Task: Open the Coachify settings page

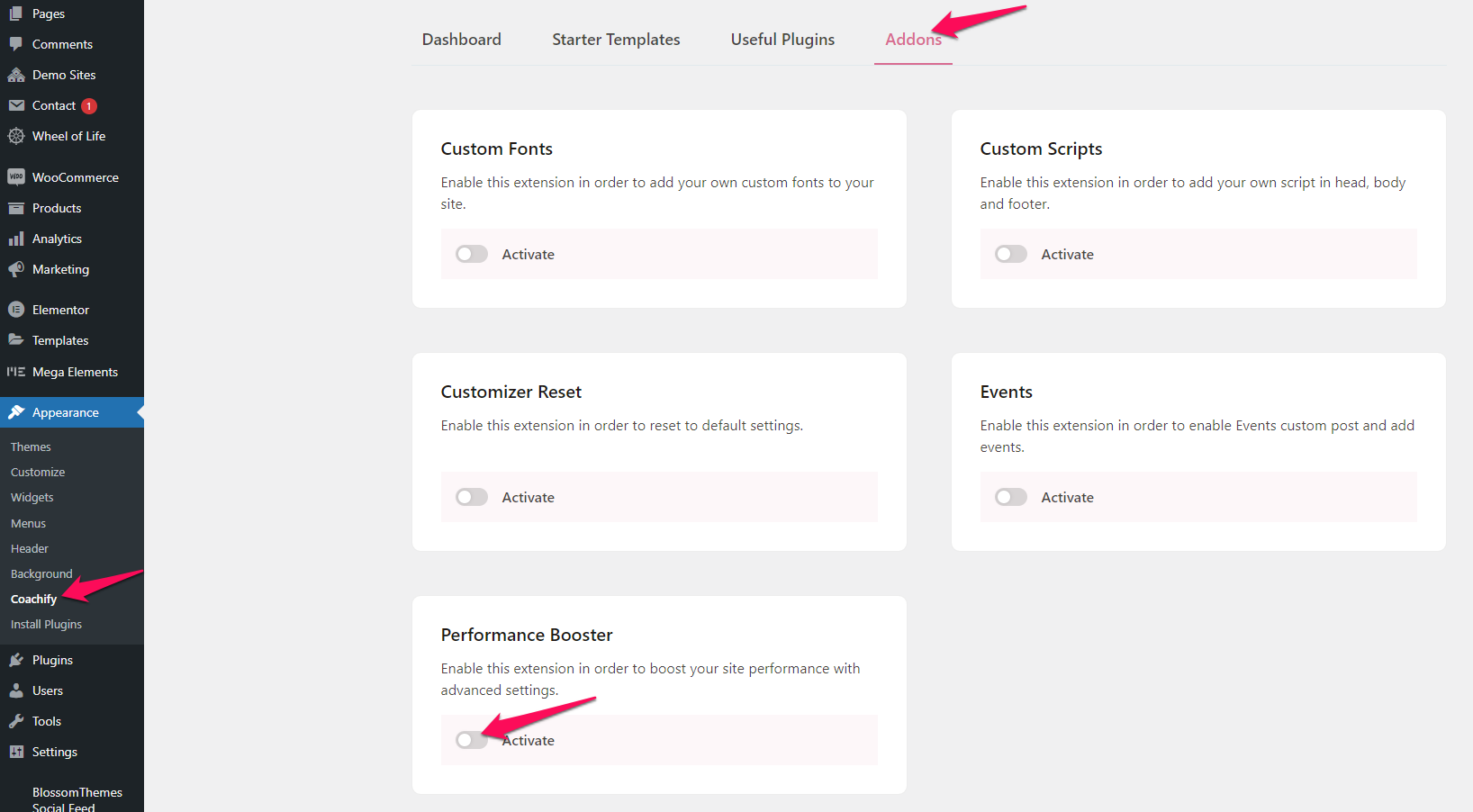Action: [33, 599]
